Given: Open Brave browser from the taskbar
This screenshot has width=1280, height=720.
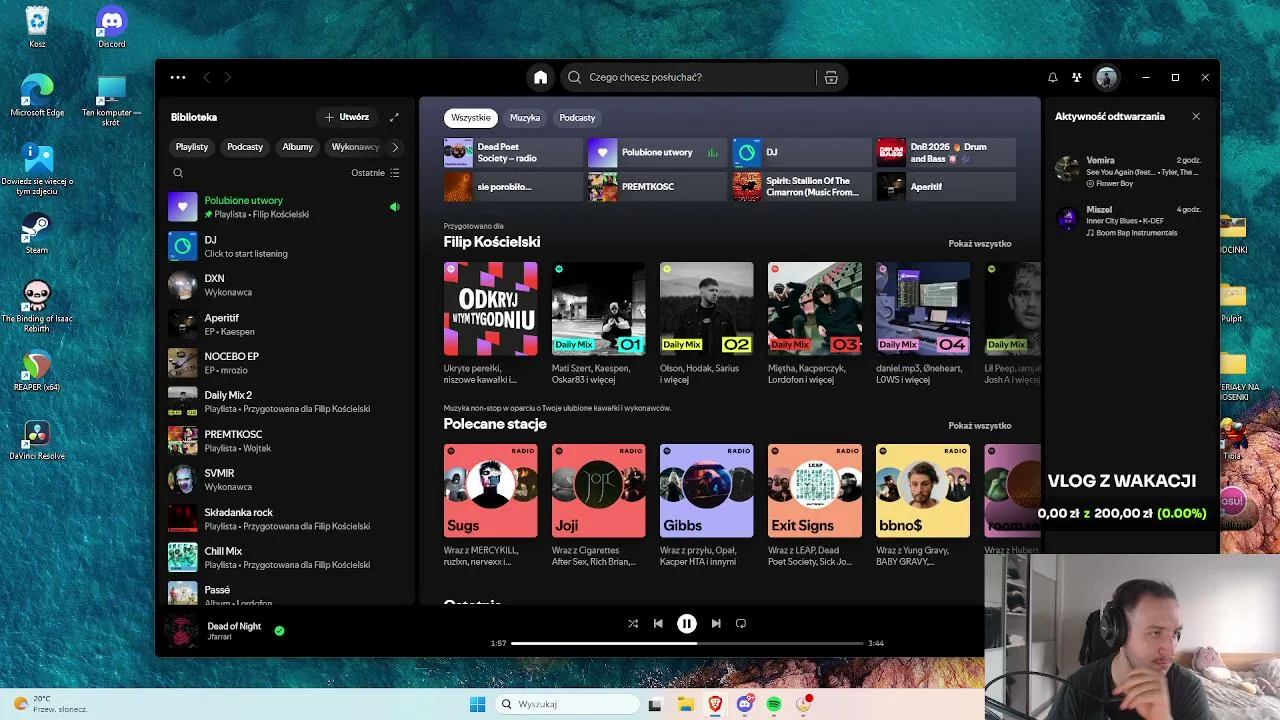Looking at the screenshot, I should point(715,704).
